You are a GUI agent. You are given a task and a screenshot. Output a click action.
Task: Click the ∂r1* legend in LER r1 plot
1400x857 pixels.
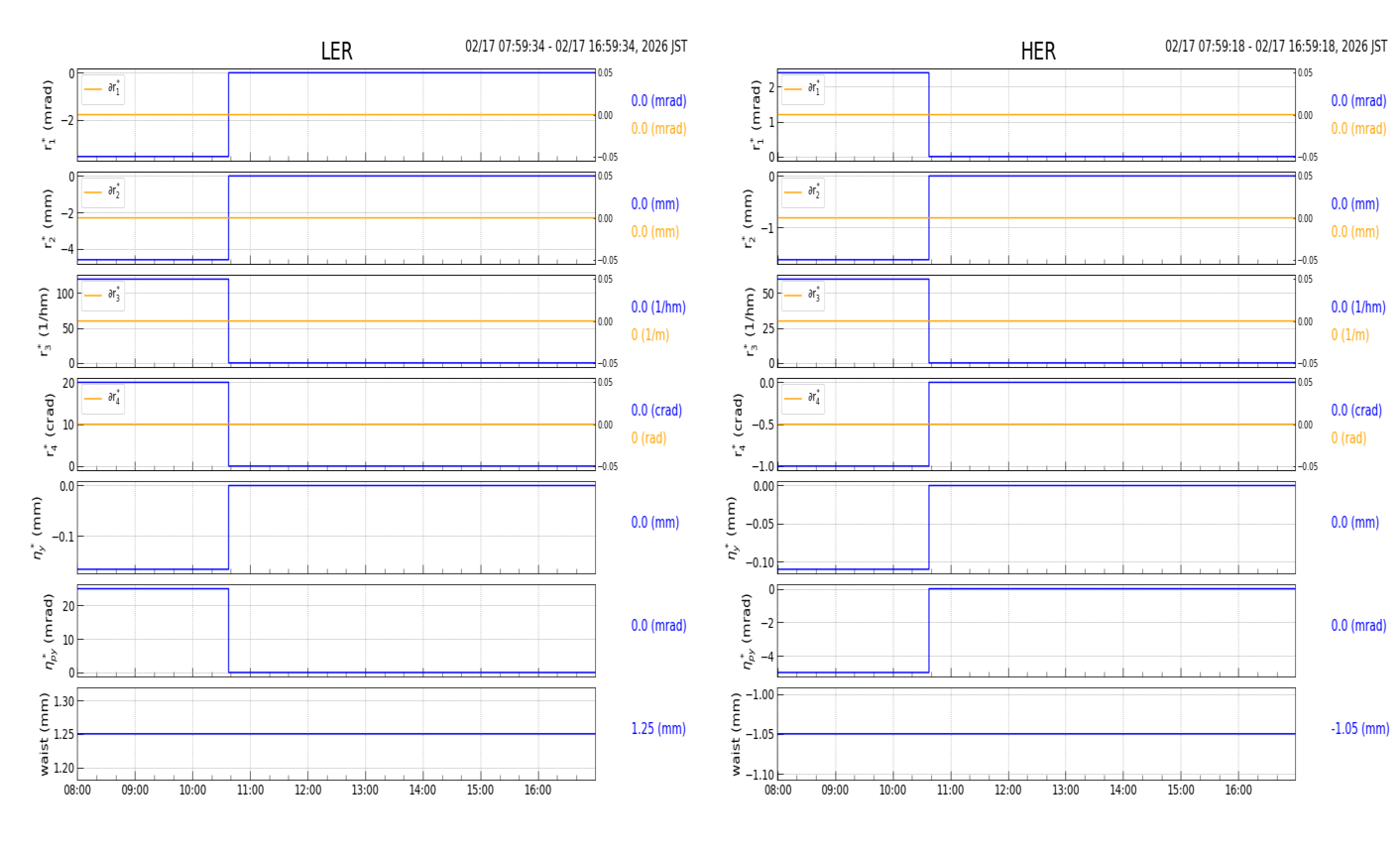click(x=103, y=89)
